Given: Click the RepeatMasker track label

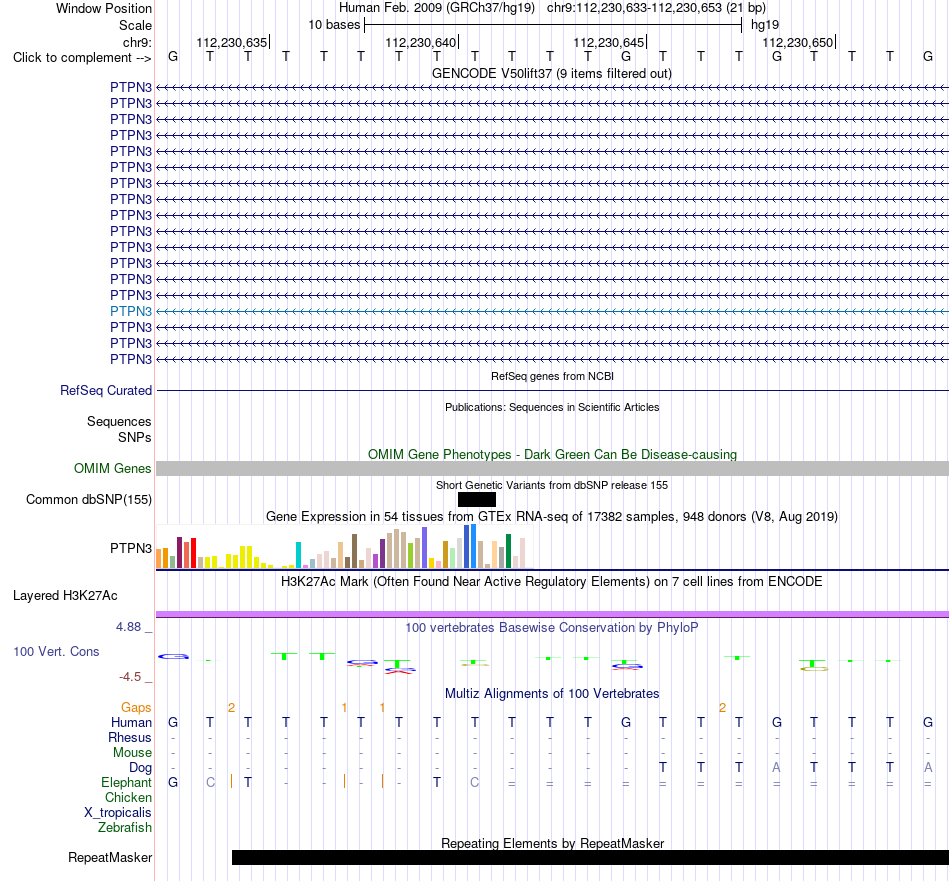Looking at the screenshot, I should coord(110,858).
